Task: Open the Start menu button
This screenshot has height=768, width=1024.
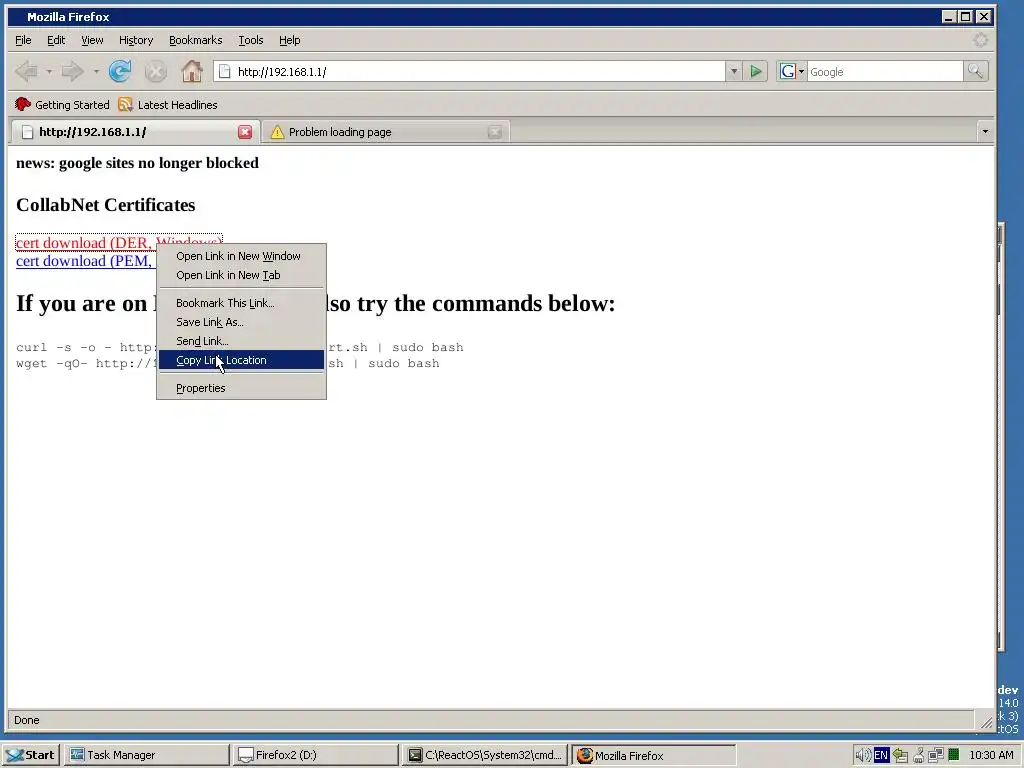Action: [x=31, y=755]
